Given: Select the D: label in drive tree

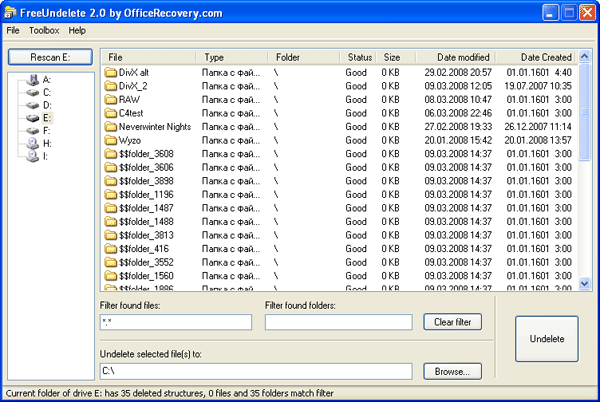Looking at the screenshot, I should point(47,105).
